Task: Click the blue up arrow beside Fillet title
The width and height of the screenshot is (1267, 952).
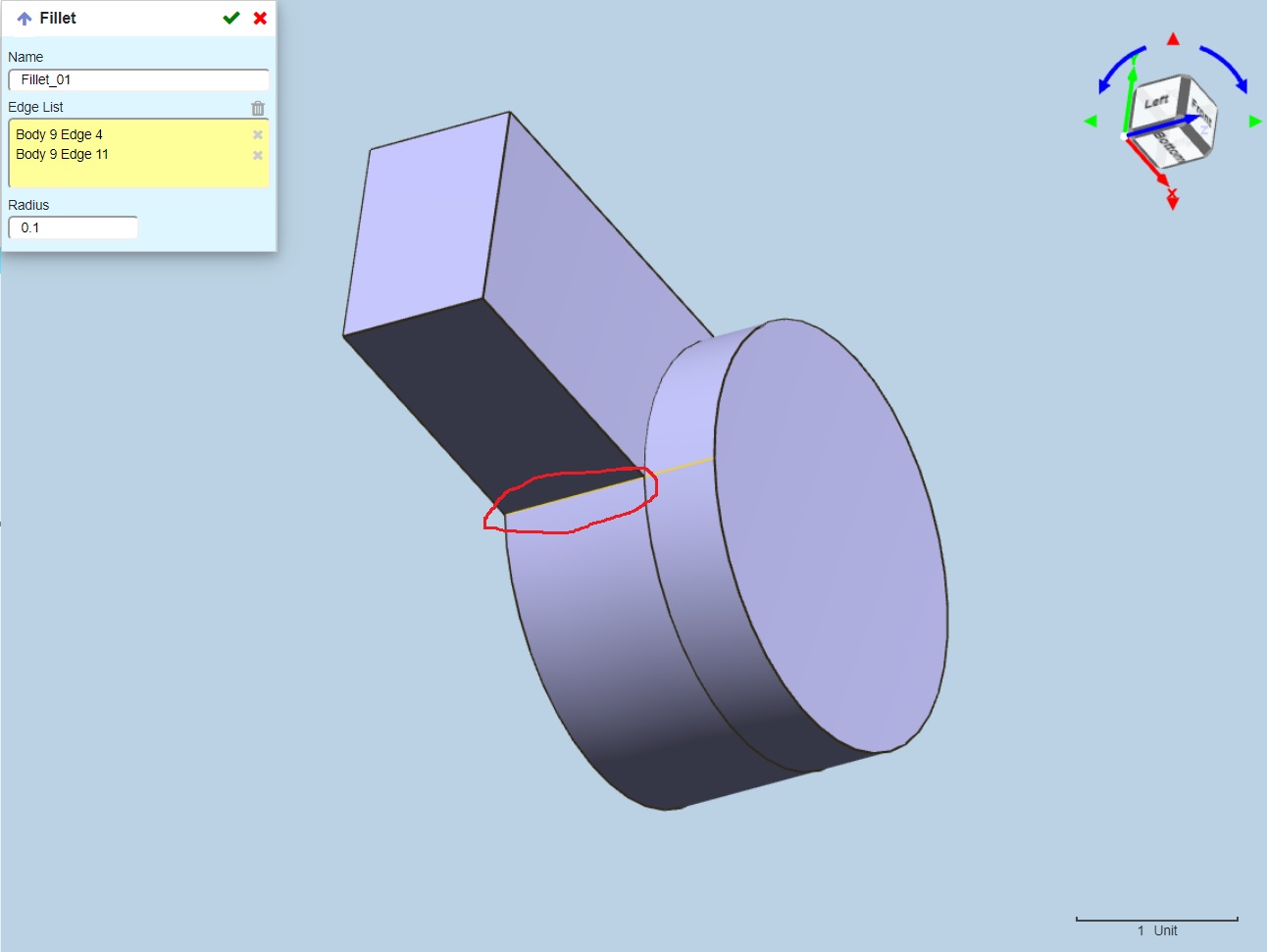Action: click(x=25, y=19)
